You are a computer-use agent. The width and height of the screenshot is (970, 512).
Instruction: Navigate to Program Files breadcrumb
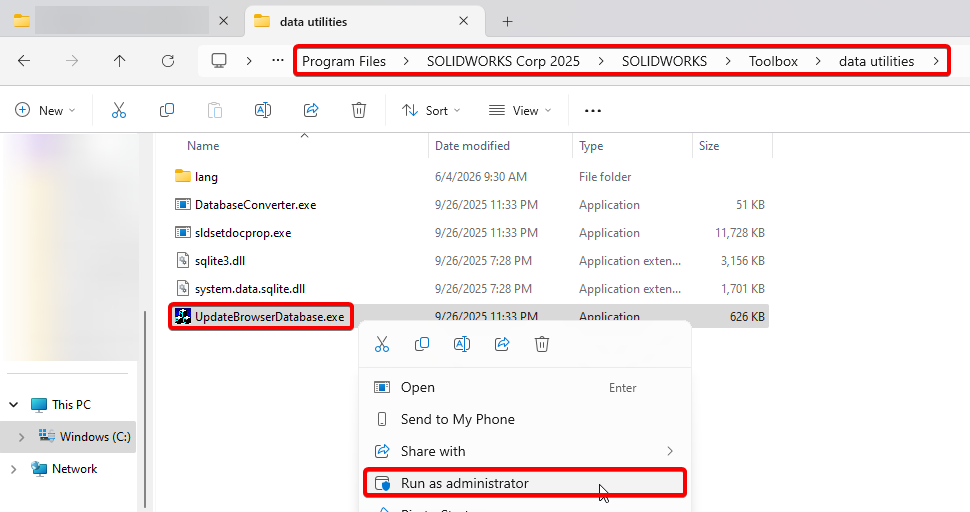click(x=344, y=61)
